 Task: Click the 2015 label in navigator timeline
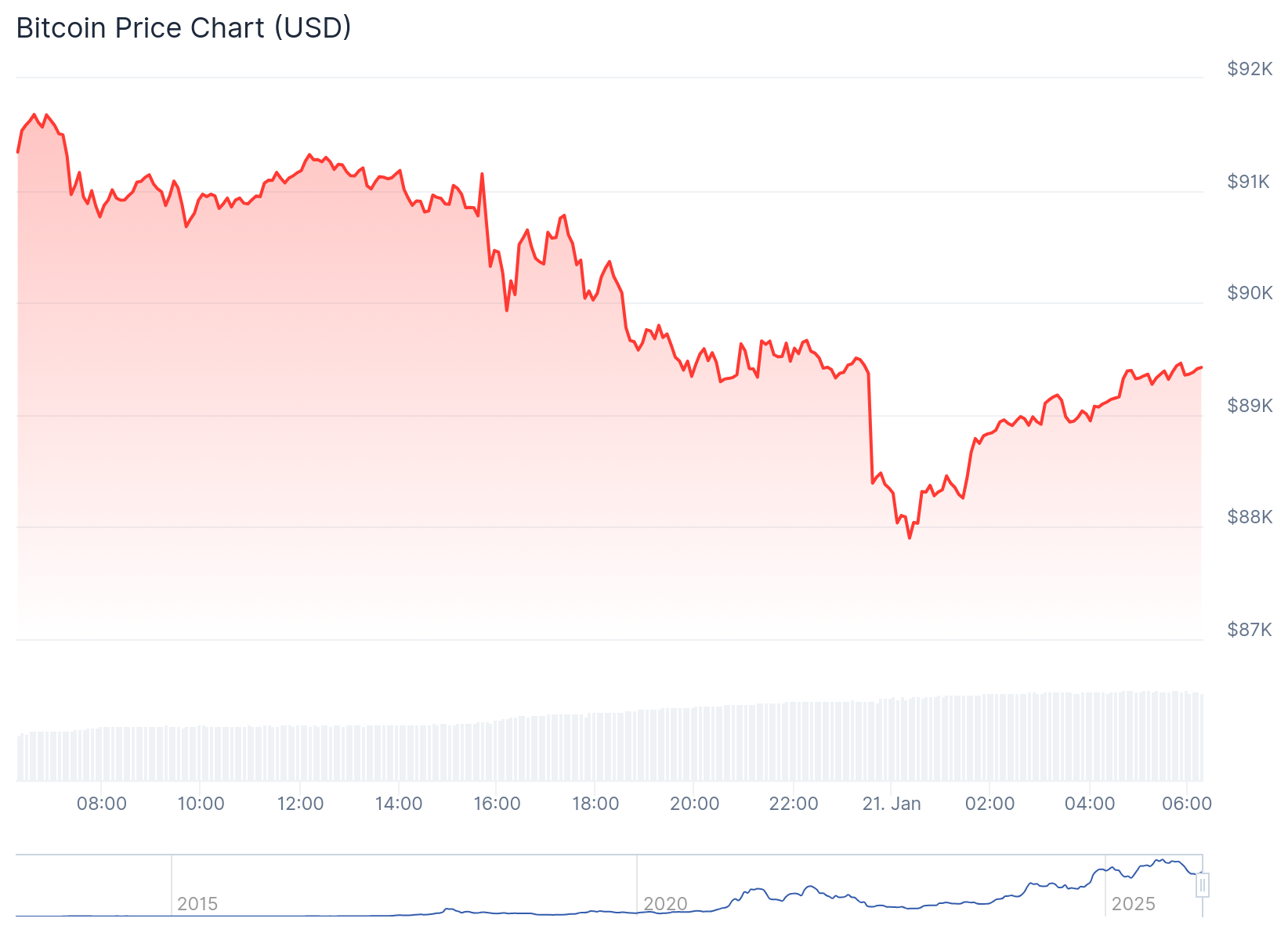click(197, 904)
